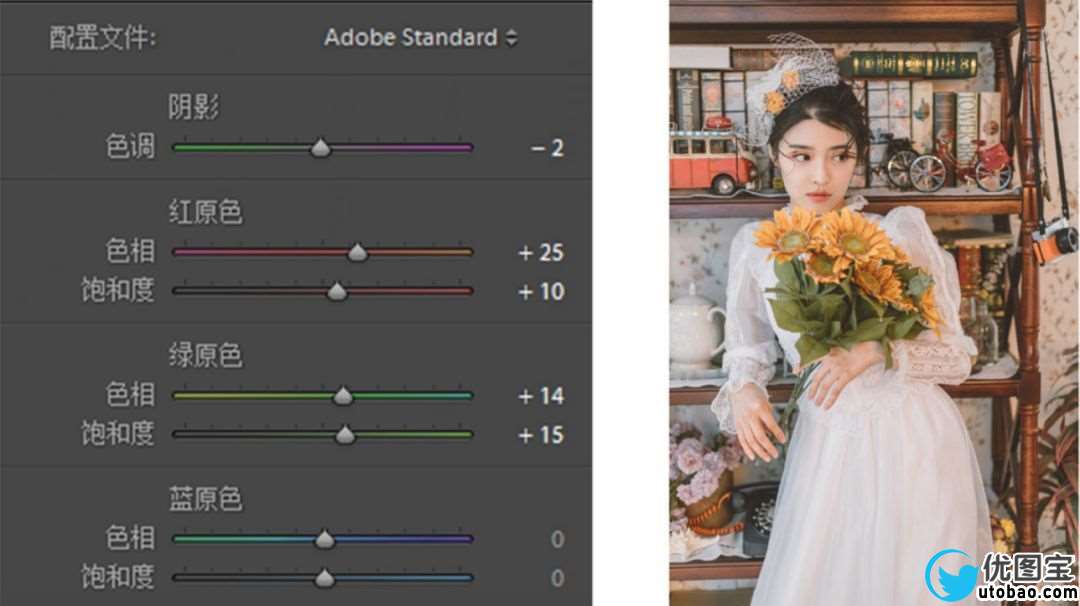Click the 色相 label under 蓝原色
This screenshot has height=606, width=1080.
[x=130, y=538]
